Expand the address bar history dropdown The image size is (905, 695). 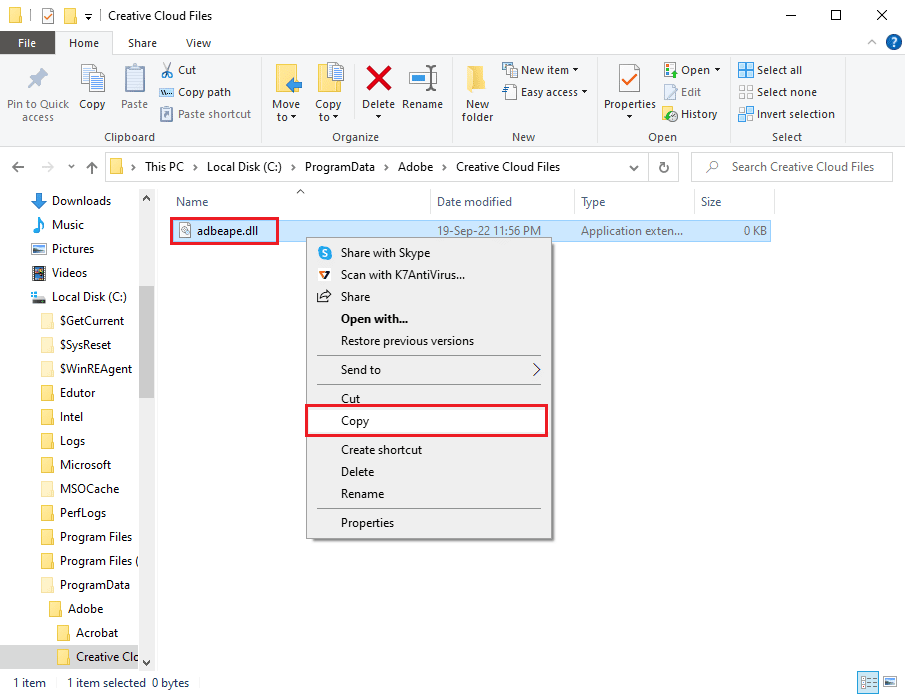(x=634, y=167)
